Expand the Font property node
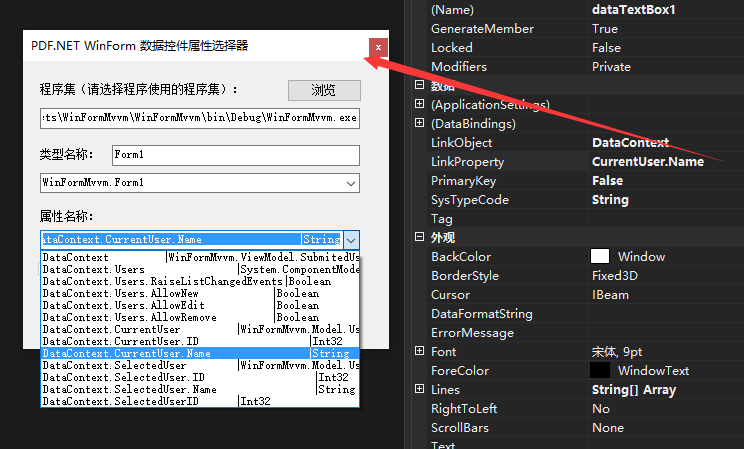744x449 pixels. click(419, 351)
